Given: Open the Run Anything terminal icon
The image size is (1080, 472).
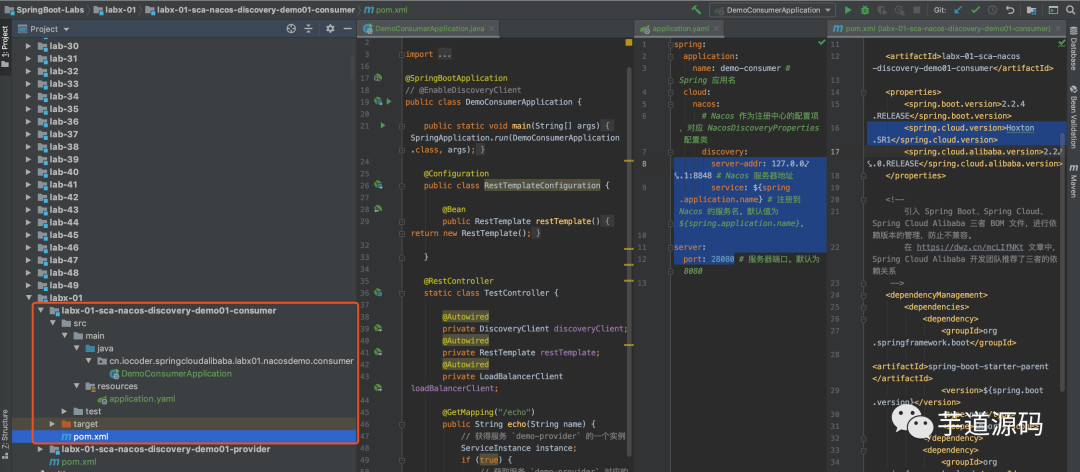Looking at the screenshot, I should click(x=1052, y=10).
